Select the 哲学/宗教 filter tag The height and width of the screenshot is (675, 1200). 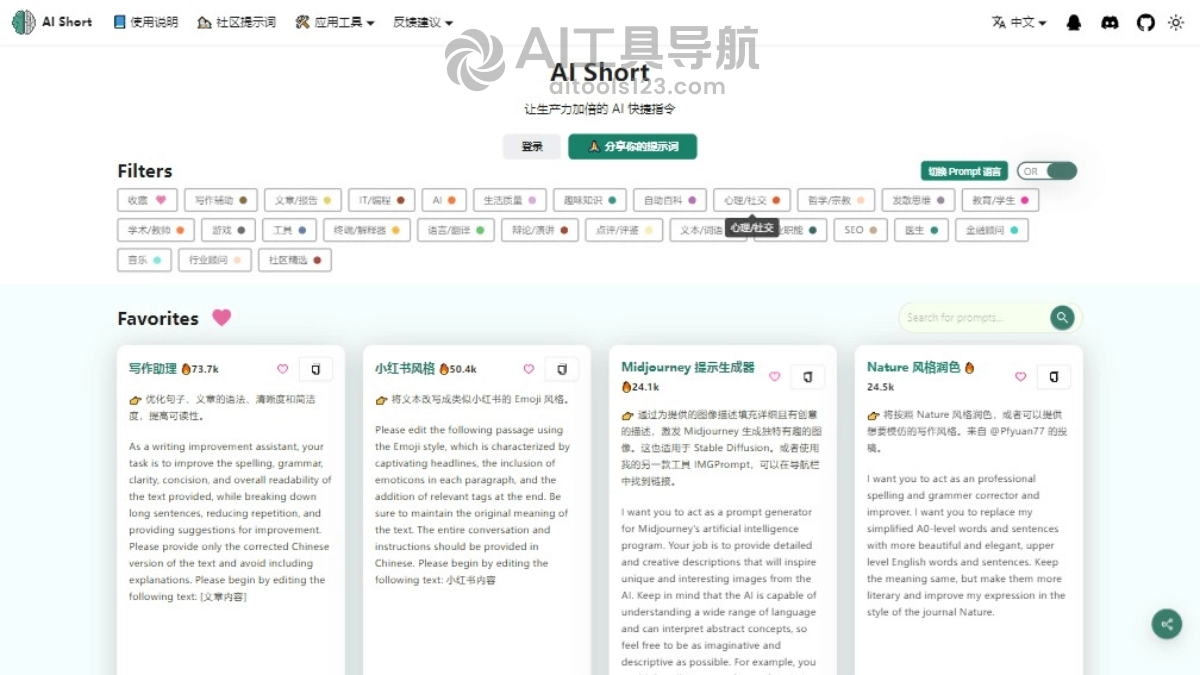click(836, 200)
